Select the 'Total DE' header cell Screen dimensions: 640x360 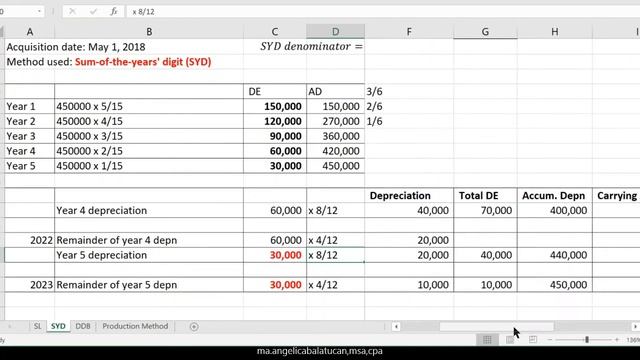coord(485,196)
